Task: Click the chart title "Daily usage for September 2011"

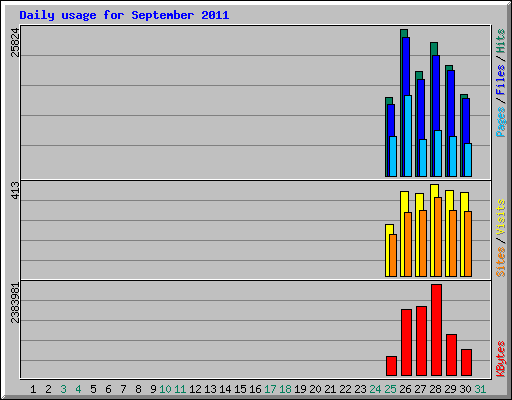Action: click(x=124, y=16)
